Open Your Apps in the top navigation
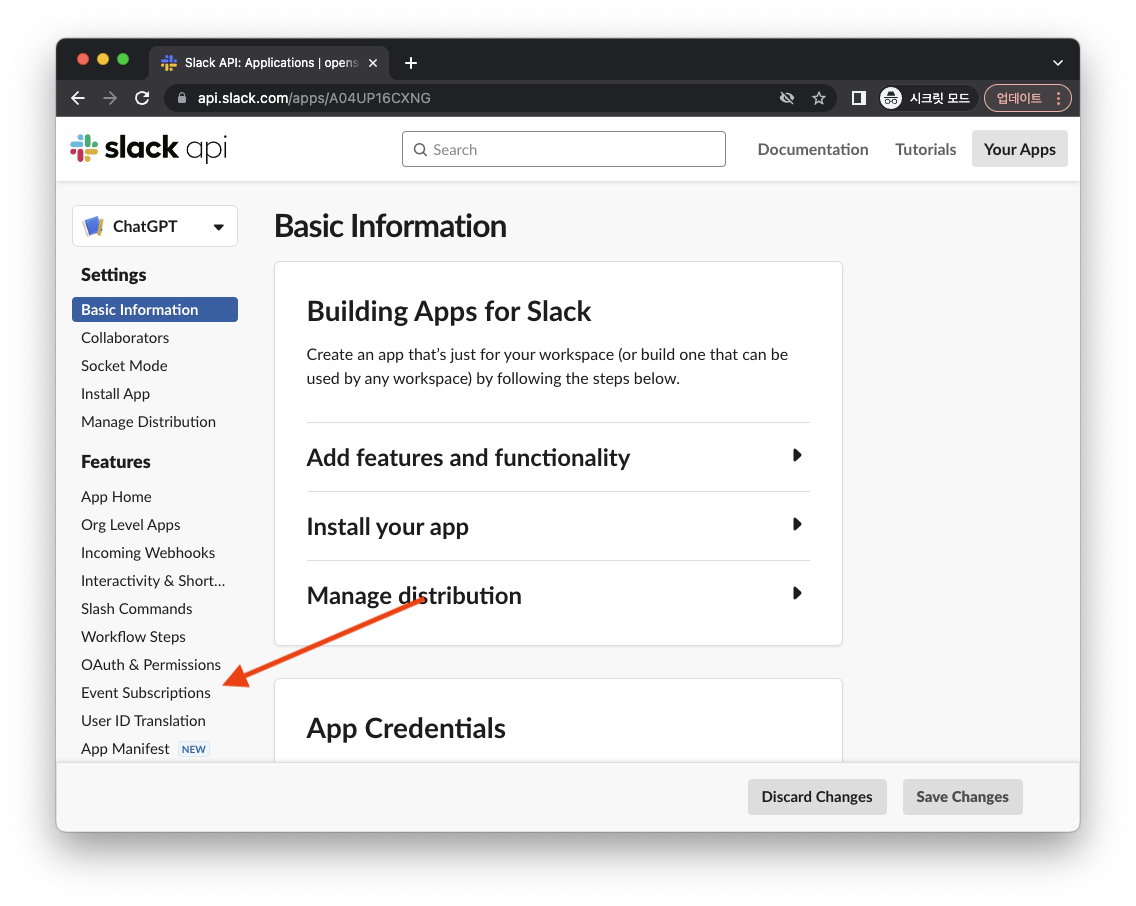This screenshot has width=1136, height=906. click(1019, 149)
